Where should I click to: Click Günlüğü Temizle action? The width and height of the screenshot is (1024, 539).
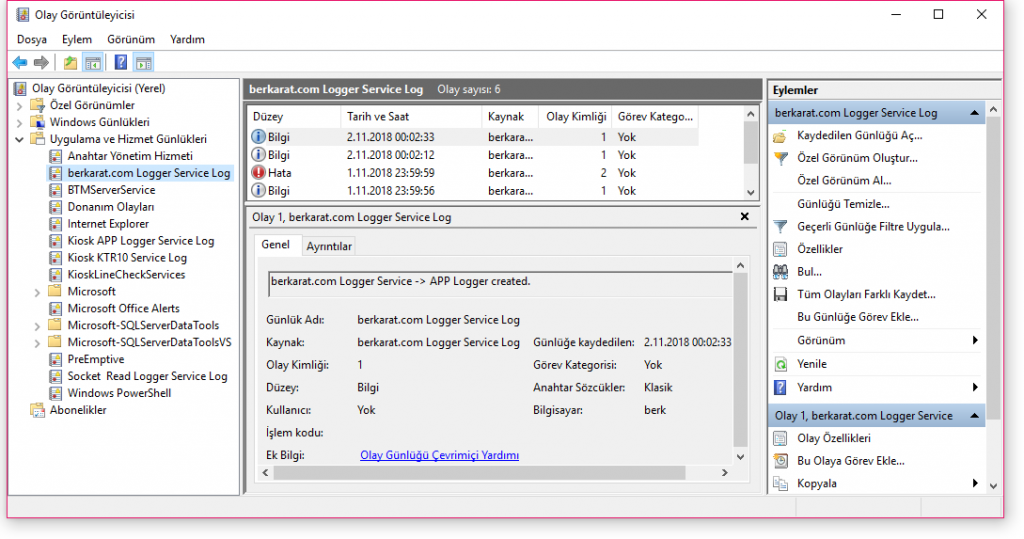click(843, 204)
